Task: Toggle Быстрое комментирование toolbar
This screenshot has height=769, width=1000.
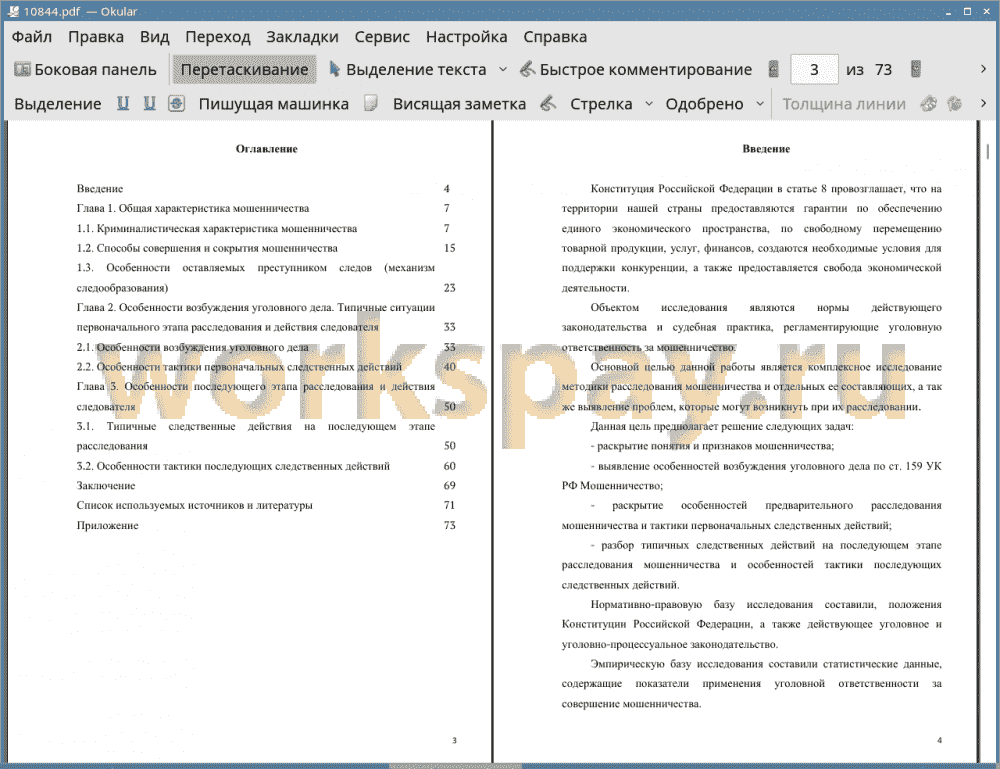Action: 636,70
